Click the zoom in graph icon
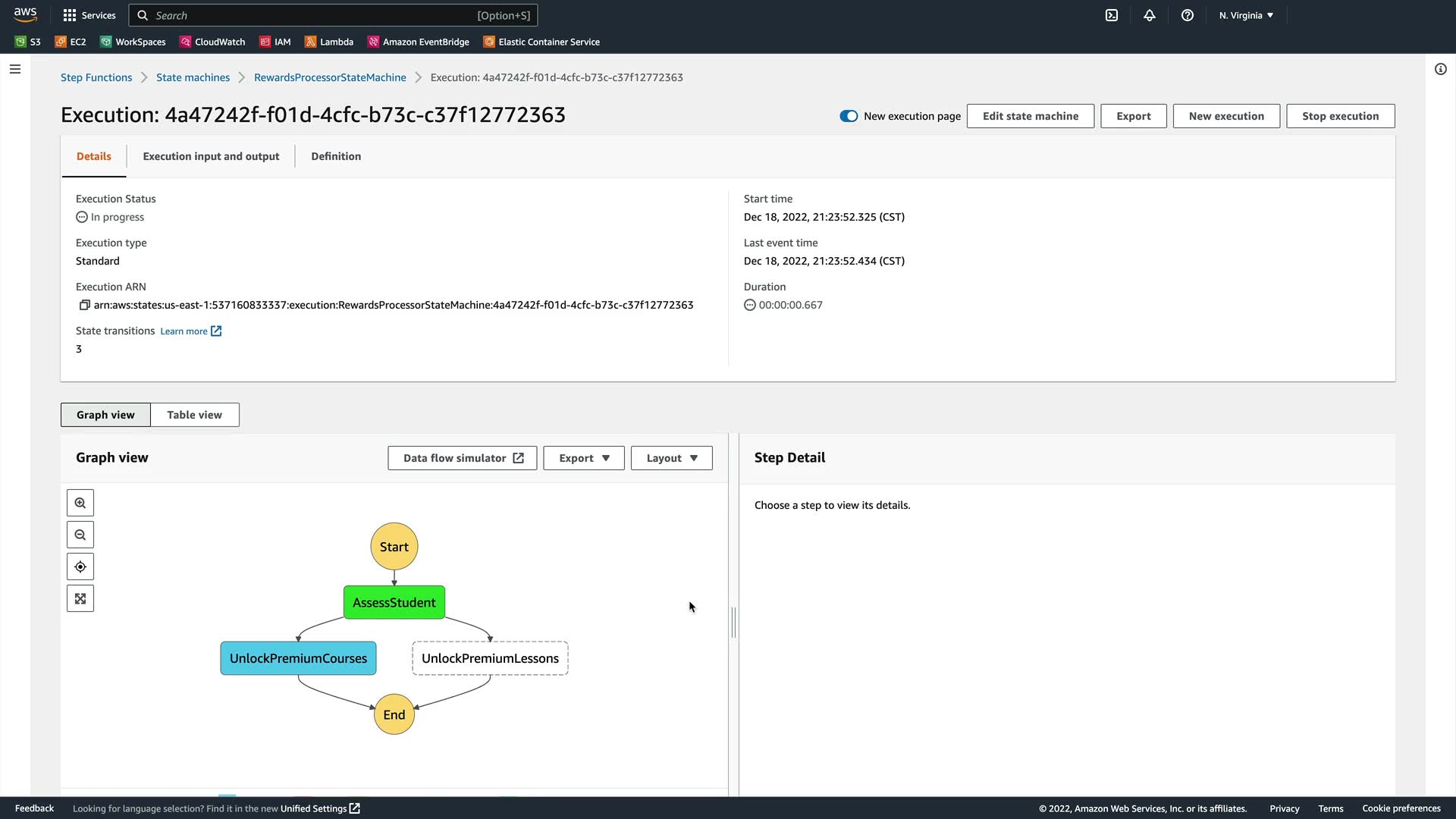This screenshot has width=1456, height=819. [80, 504]
